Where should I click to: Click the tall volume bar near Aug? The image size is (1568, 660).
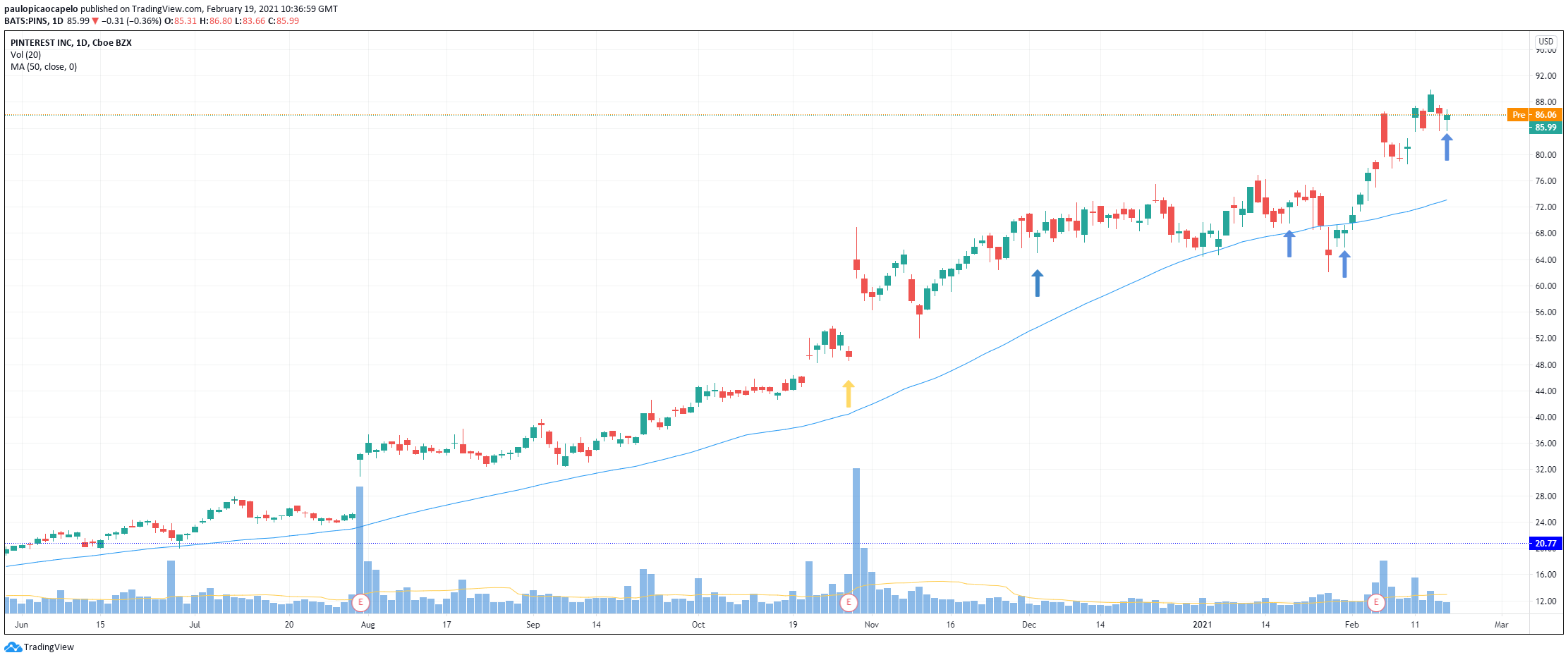(360, 550)
